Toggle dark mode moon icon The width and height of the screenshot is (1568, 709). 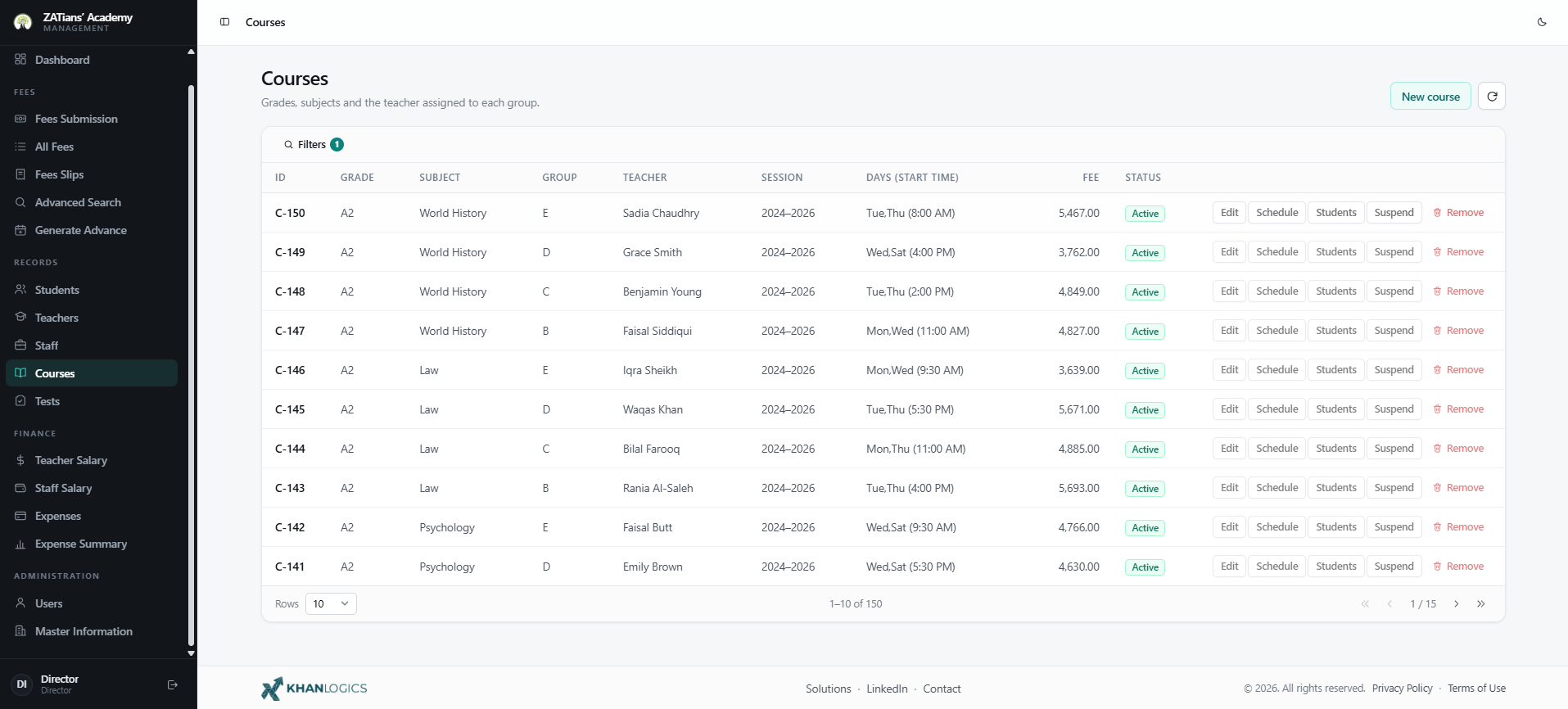pyautogui.click(x=1542, y=22)
